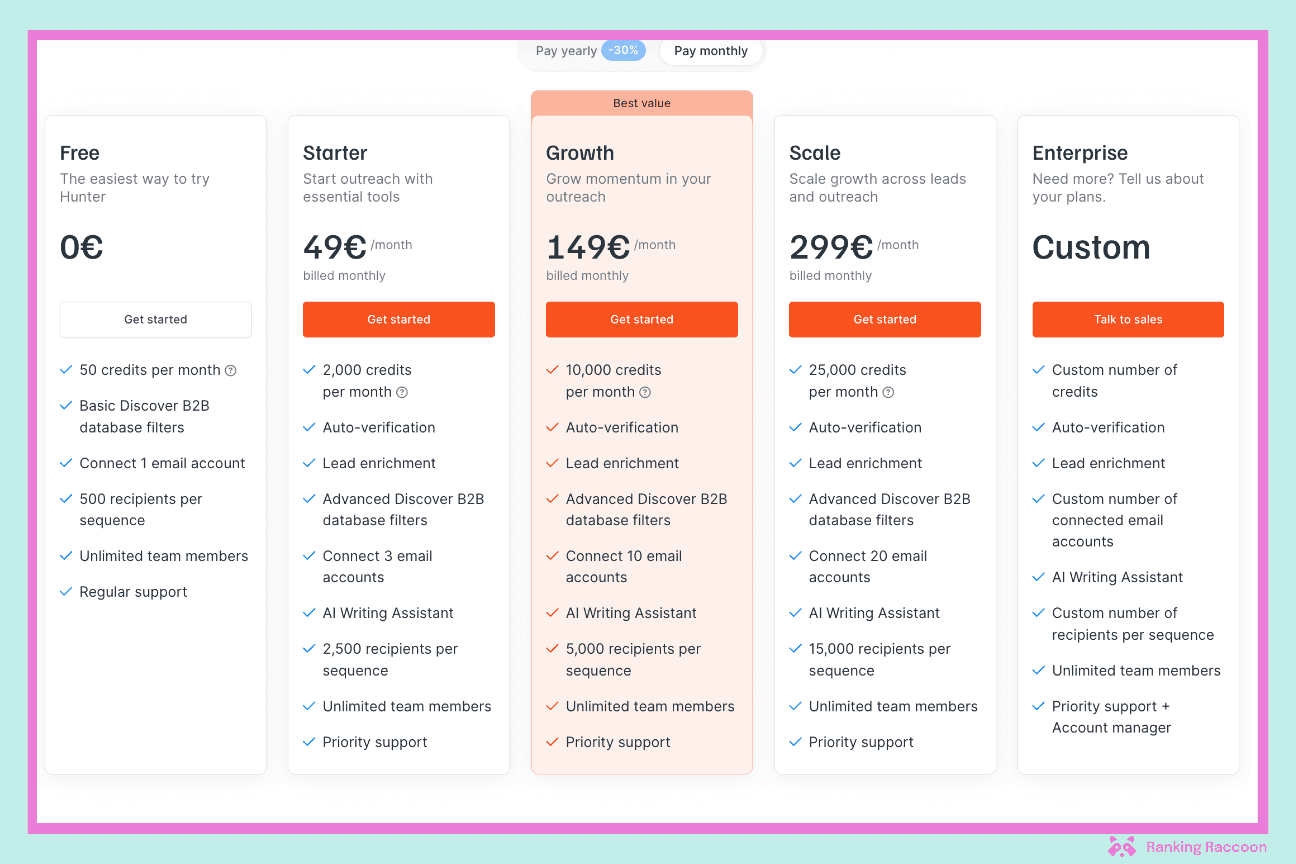This screenshot has width=1296, height=864.
Task: Click the Enterprise plan heading
Action: 1080,153
